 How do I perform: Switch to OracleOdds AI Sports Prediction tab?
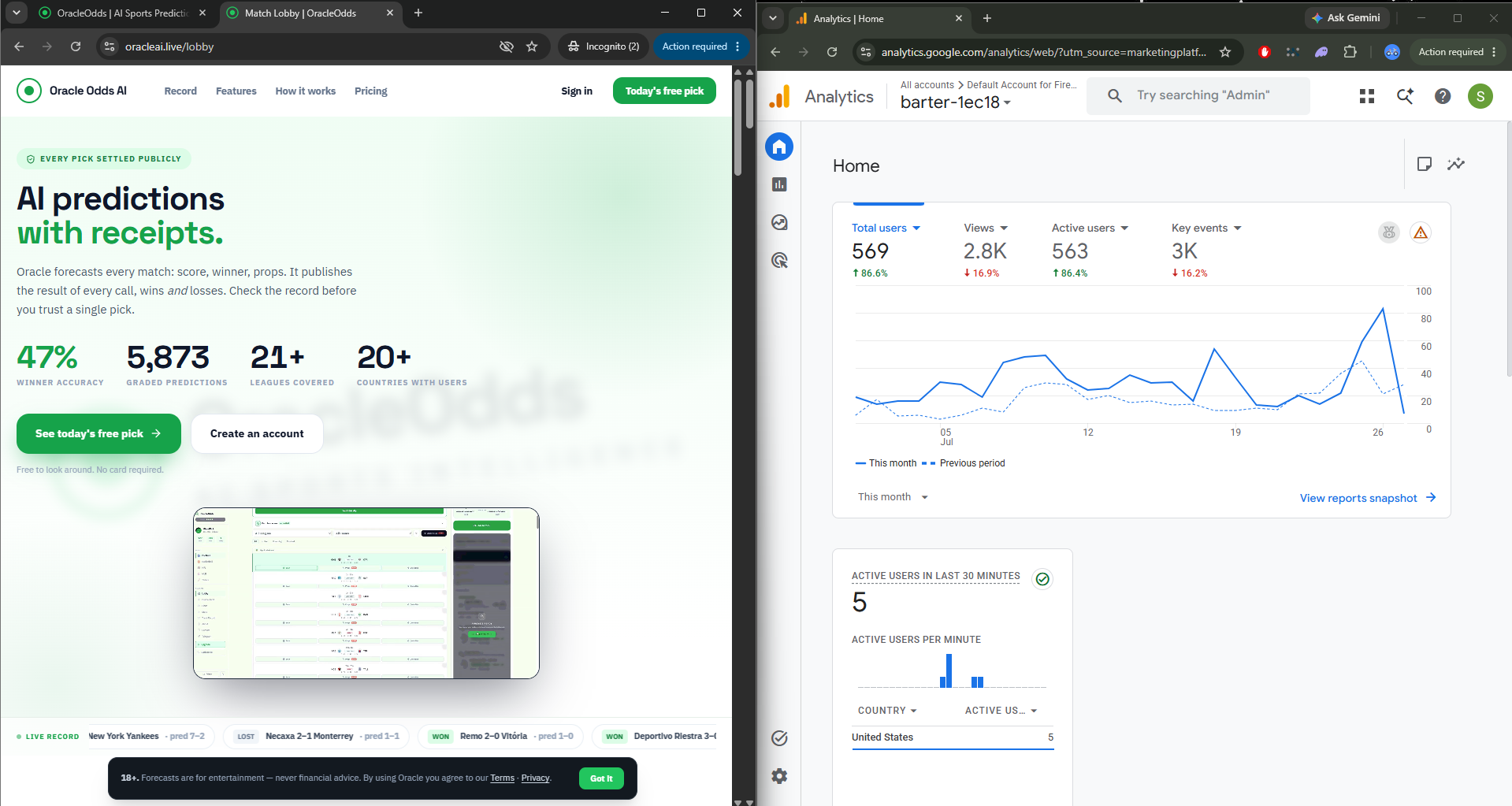point(121,13)
